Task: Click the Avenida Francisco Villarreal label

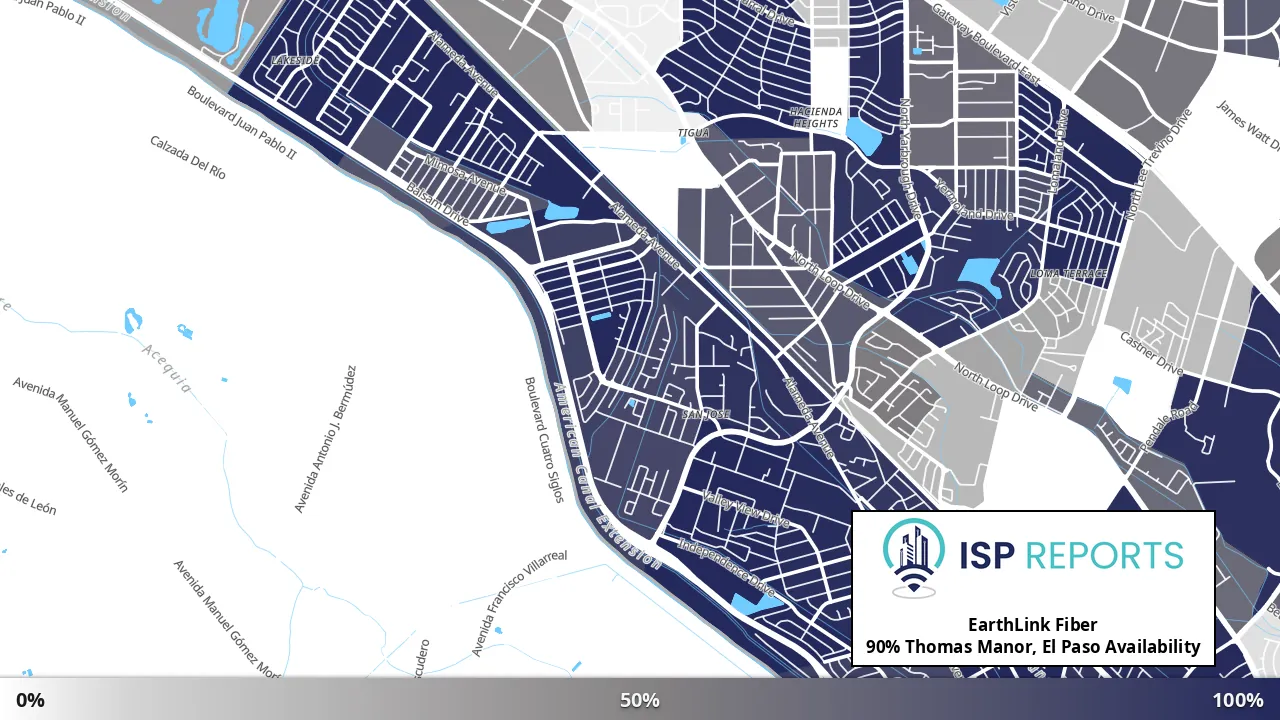Action: pyautogui.click(x=519, y=603)
